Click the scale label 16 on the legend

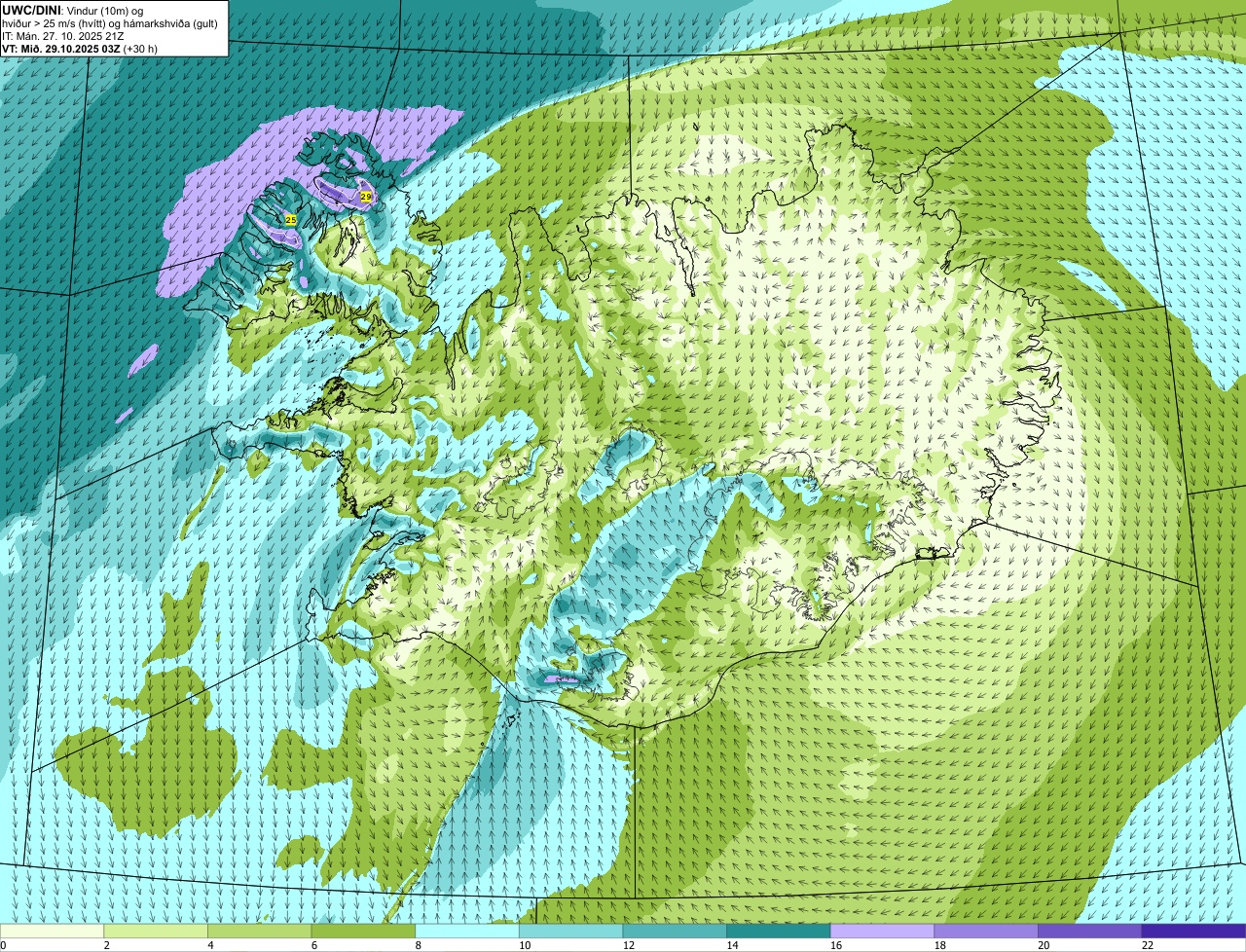point(836,945)
